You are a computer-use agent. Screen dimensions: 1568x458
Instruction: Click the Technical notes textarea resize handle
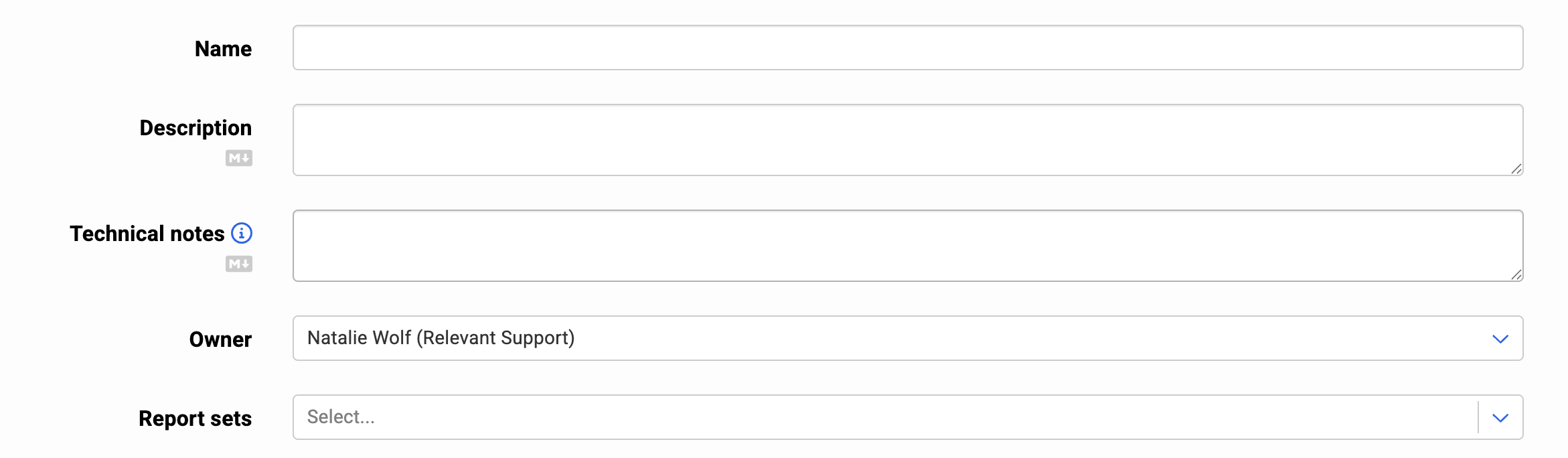pos(1518,275)
